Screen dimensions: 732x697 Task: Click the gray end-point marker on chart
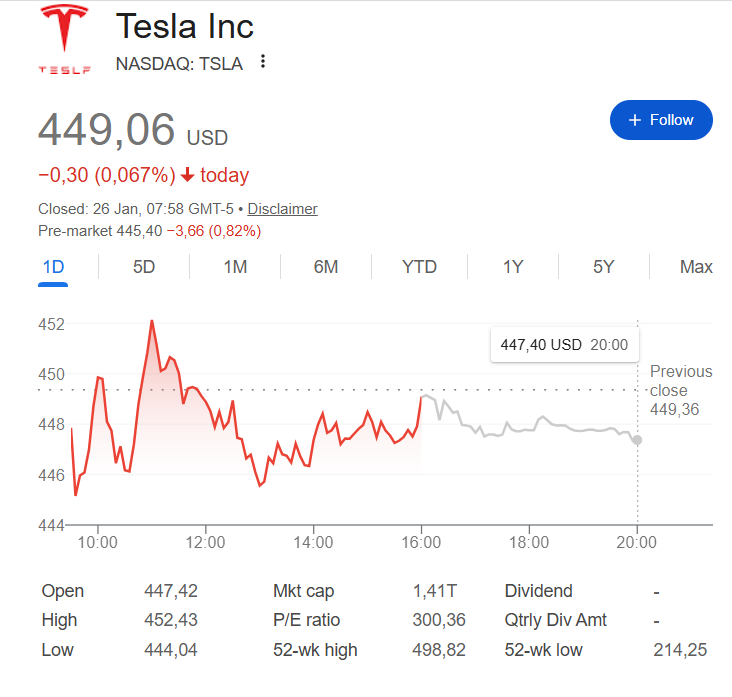click(x=637, y=440)
